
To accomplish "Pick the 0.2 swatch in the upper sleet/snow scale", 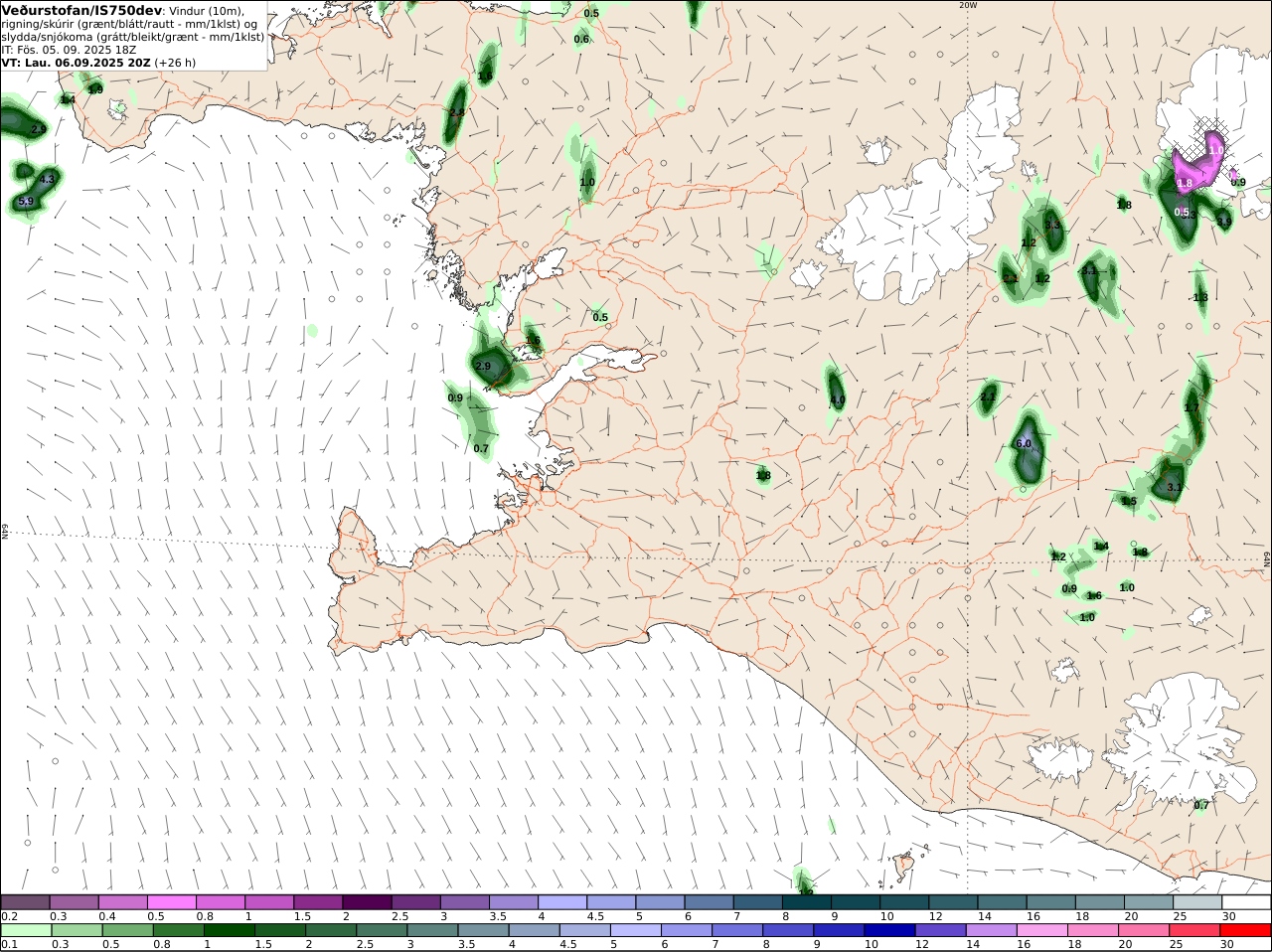I will (x=25, y=901).
